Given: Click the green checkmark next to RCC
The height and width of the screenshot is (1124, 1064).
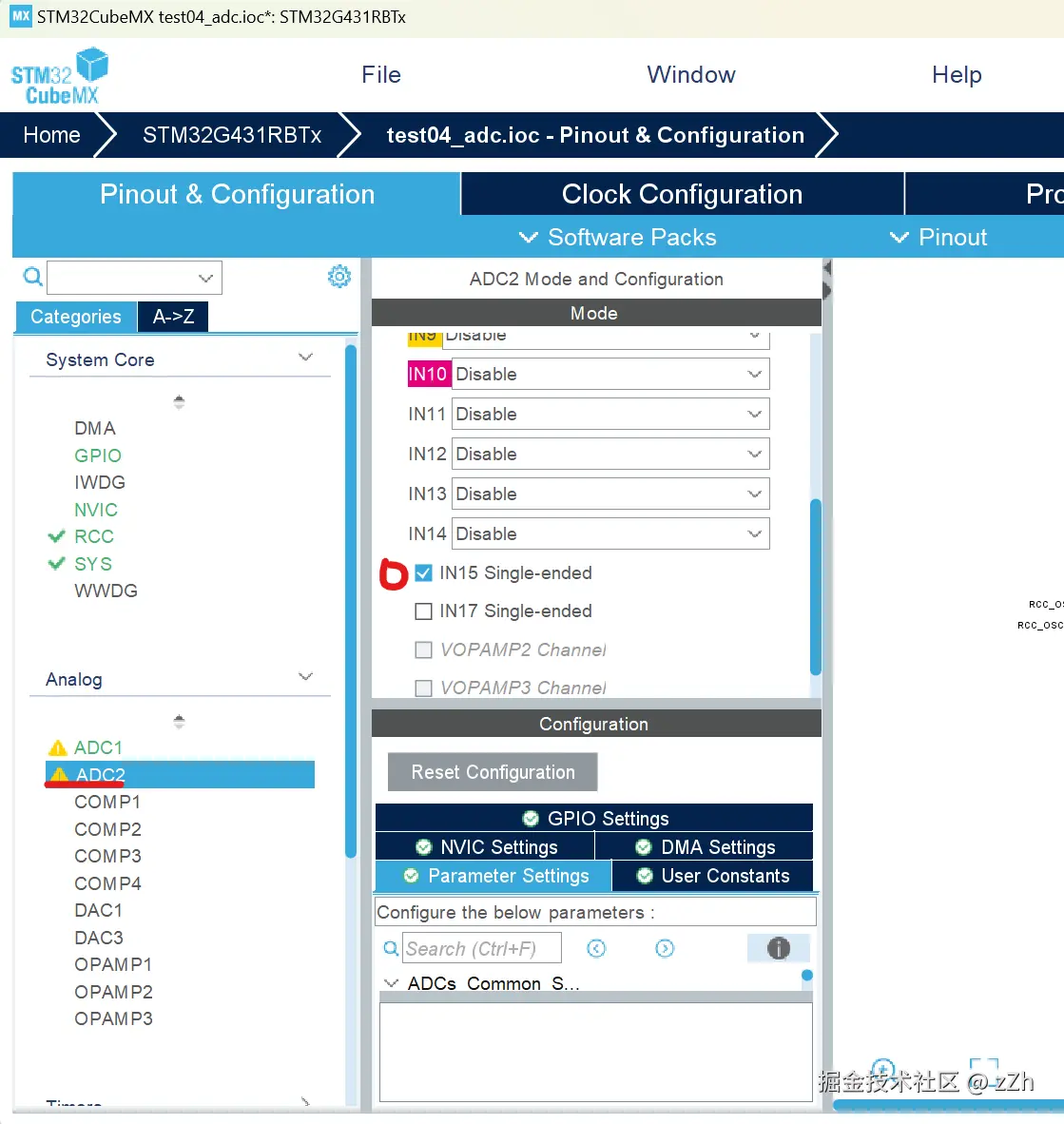Looking at the screenshot, I should 57,536.
